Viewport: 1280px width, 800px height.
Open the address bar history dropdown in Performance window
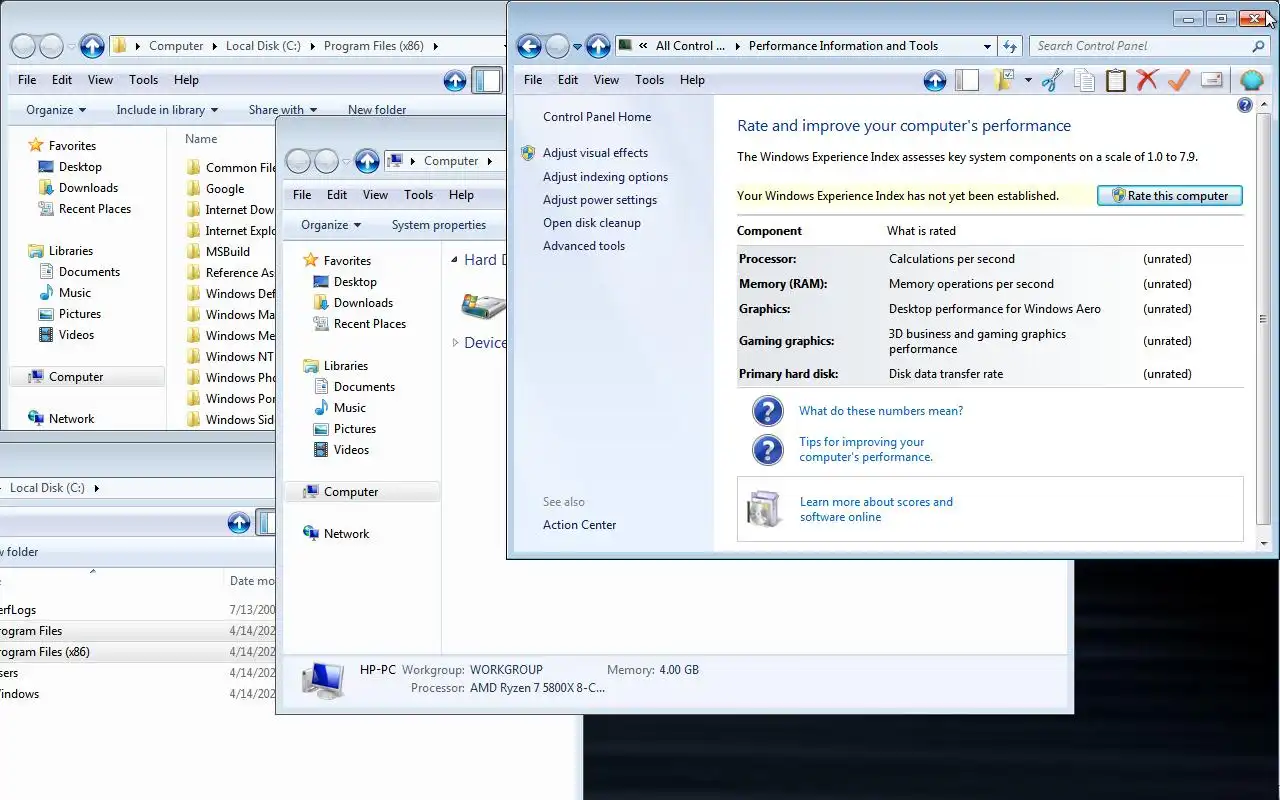[987, 46]
